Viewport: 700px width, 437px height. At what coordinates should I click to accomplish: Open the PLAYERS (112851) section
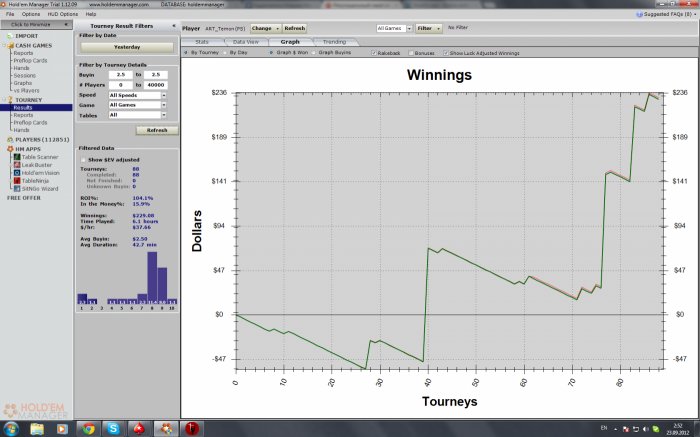(x=42, y=140)
